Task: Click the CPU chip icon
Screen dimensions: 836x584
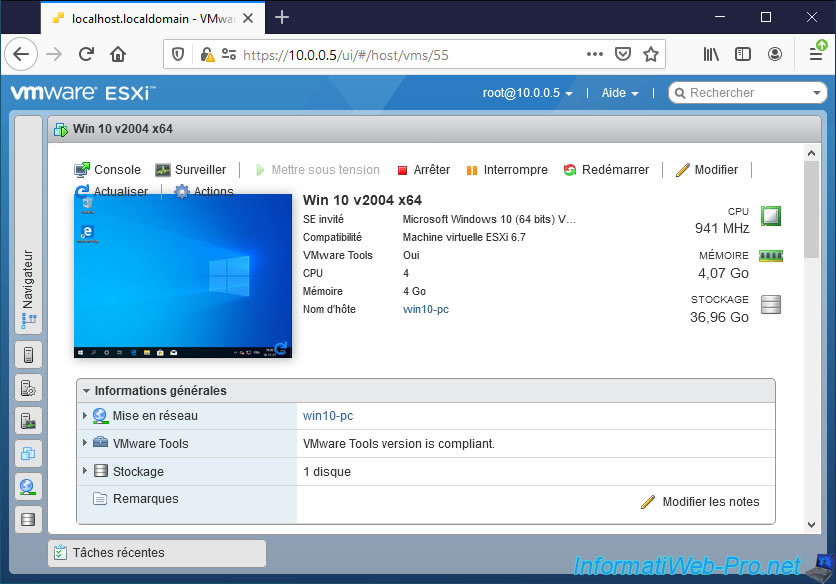Action: [771, 216]
